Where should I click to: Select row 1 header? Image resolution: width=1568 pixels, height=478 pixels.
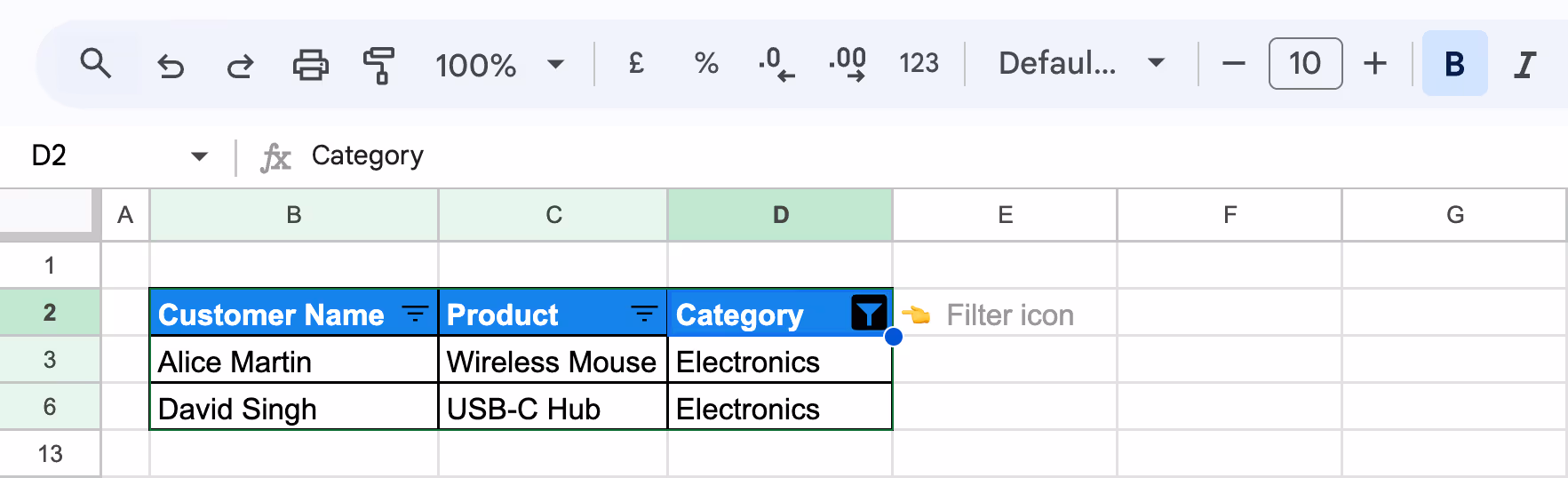(x=50, y=265)
